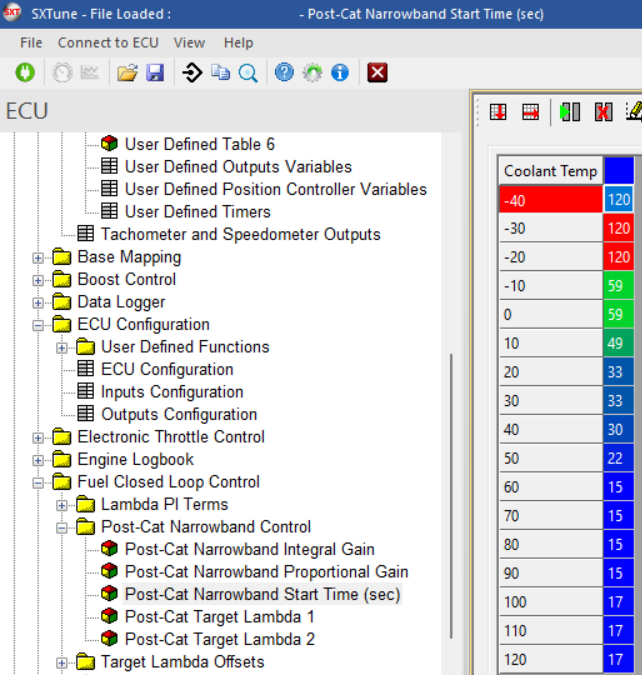Click the green Connect power icon
The image size is (642, 675).
coord(25,72)
